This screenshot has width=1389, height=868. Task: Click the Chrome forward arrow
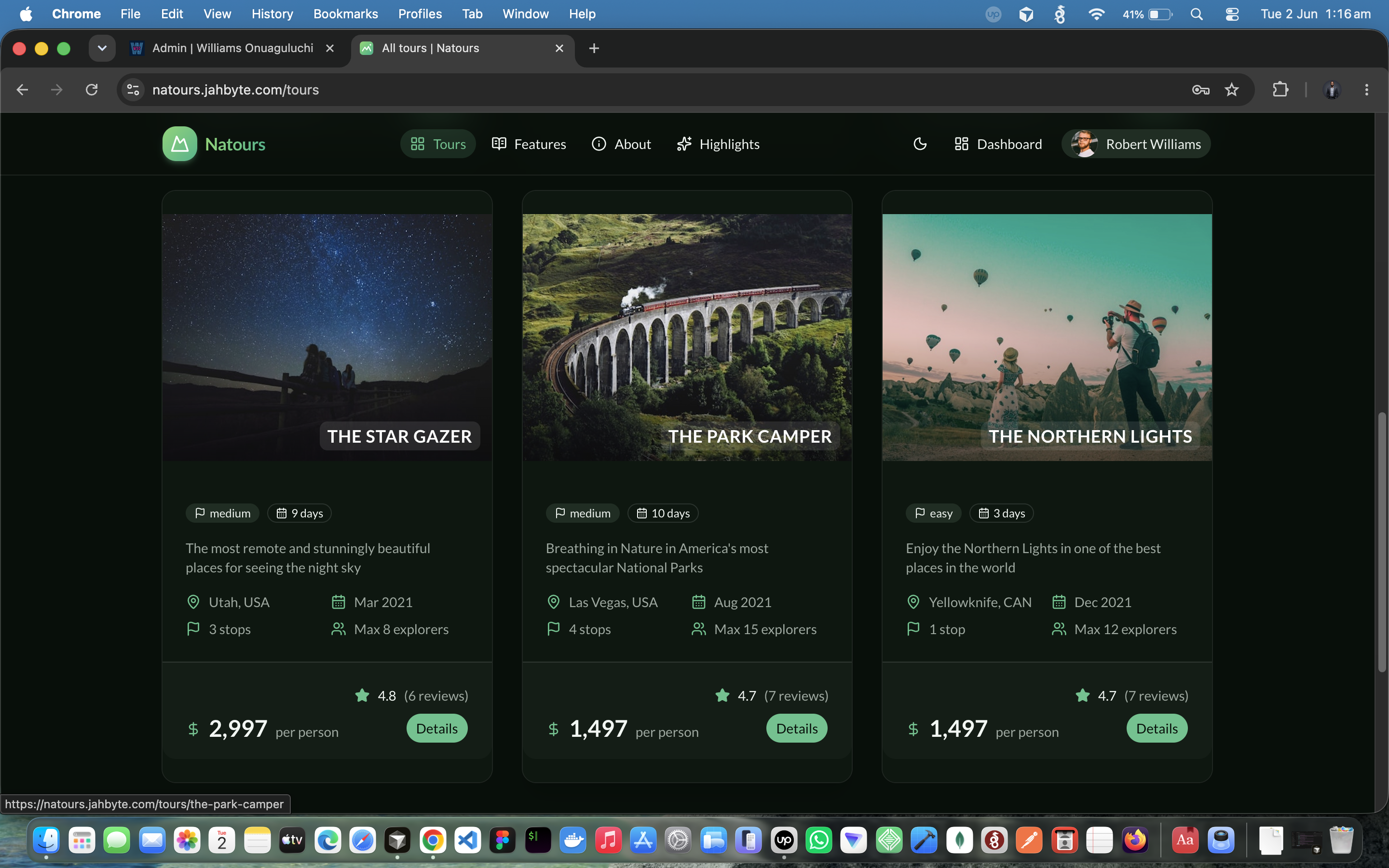(x=56, y=90)
